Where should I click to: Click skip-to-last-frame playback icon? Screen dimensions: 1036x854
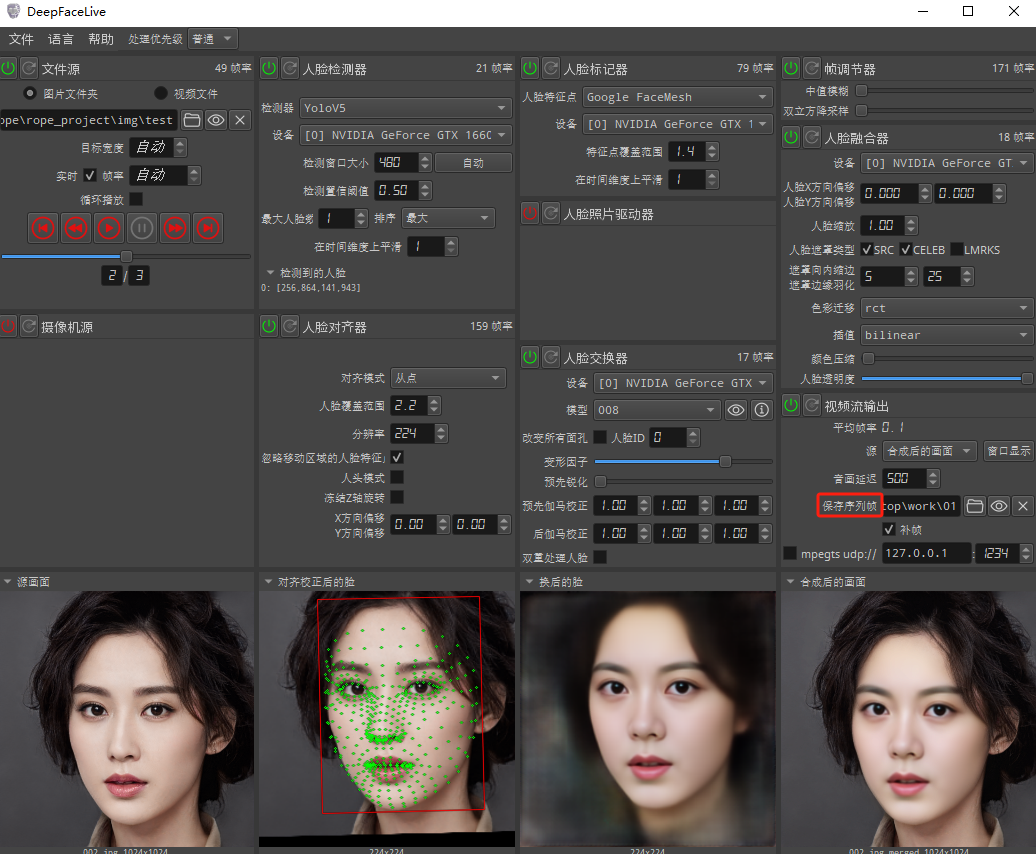(x=208, y=228)
